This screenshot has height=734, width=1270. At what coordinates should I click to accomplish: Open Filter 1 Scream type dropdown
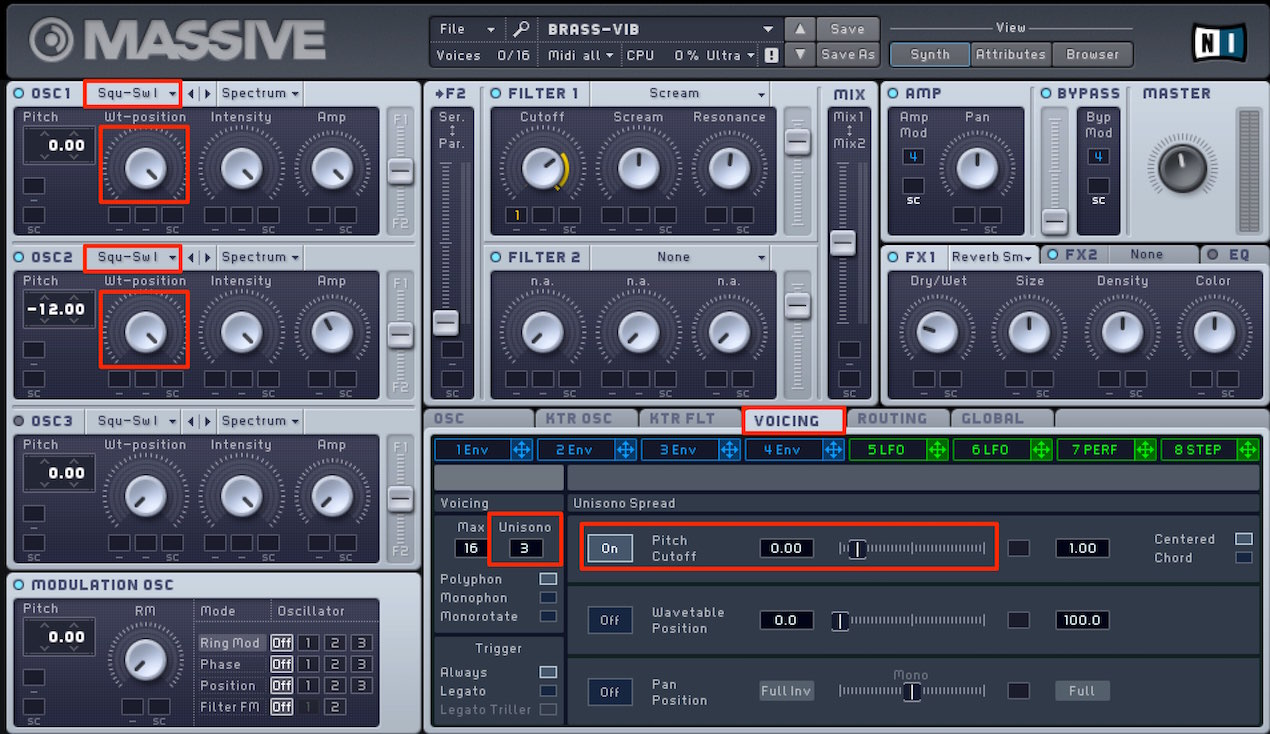click(x=679, y=93)
